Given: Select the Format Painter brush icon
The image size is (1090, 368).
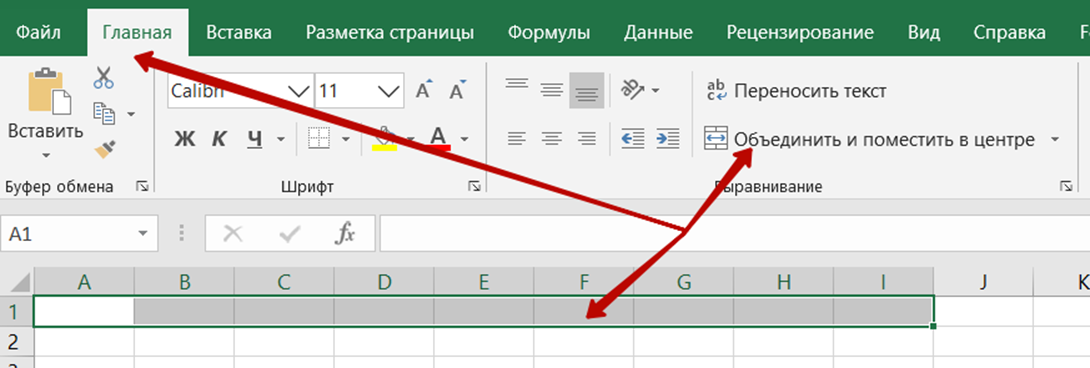Looking at the screenshot, I should [104, 148].
